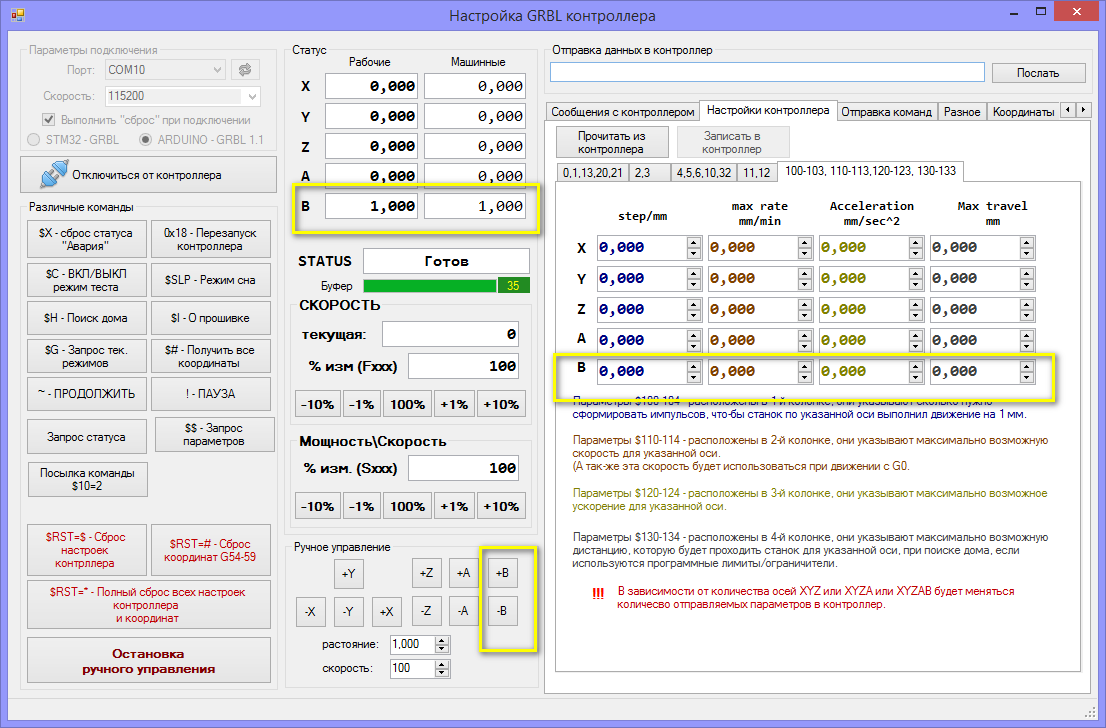Click $RST=$ Сброс настроек button

[x=86, y=550]
